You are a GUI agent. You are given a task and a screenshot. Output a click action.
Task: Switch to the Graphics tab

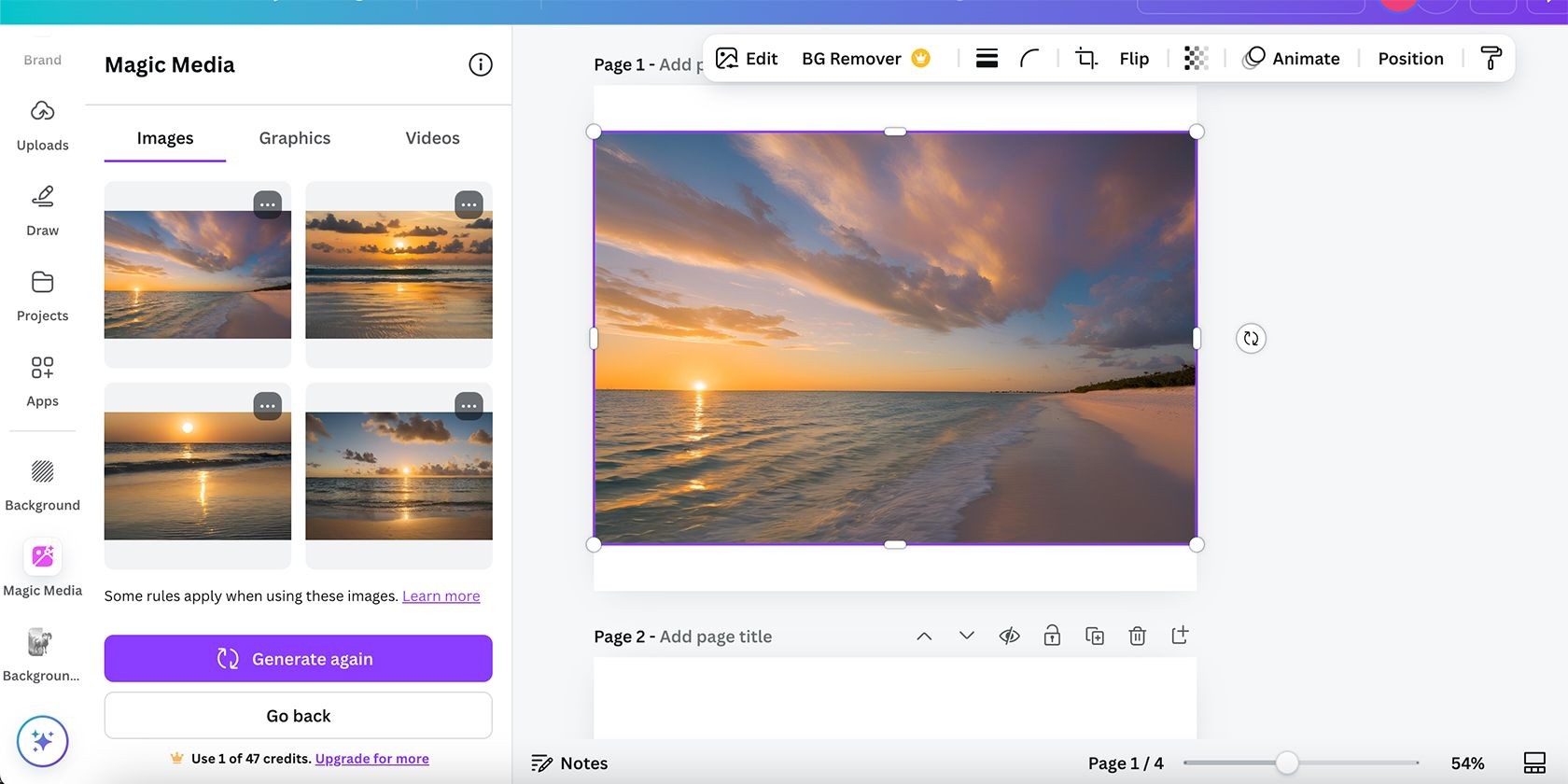pos(295,138)
